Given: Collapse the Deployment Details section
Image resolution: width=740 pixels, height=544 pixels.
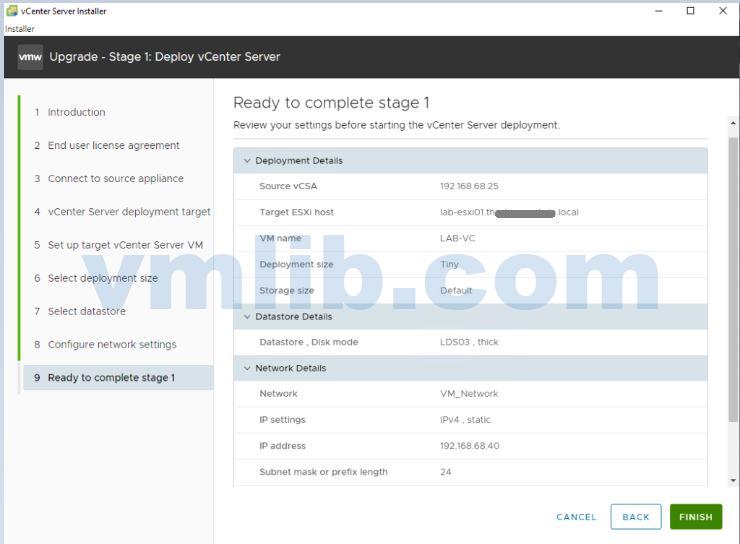Looking at the screenshot, I should pyautogui.click(x=247, y=161).
